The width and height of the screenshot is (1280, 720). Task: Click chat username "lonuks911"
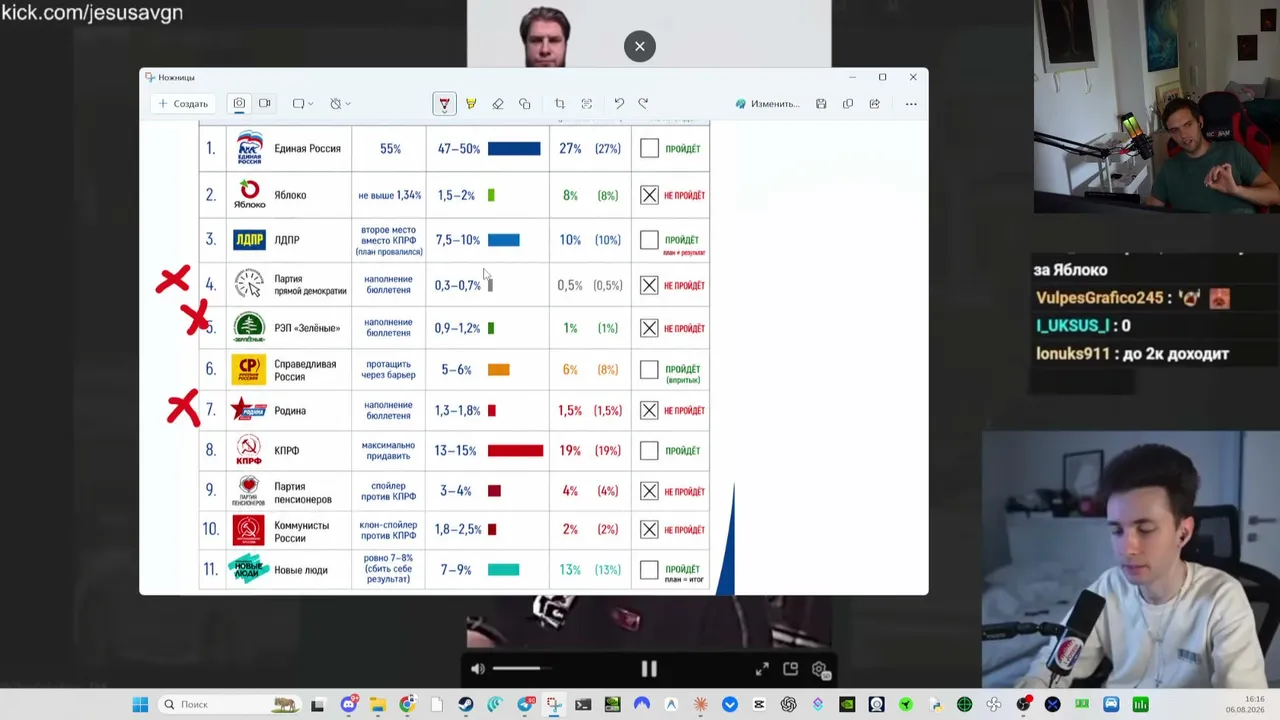[1075, 354]
